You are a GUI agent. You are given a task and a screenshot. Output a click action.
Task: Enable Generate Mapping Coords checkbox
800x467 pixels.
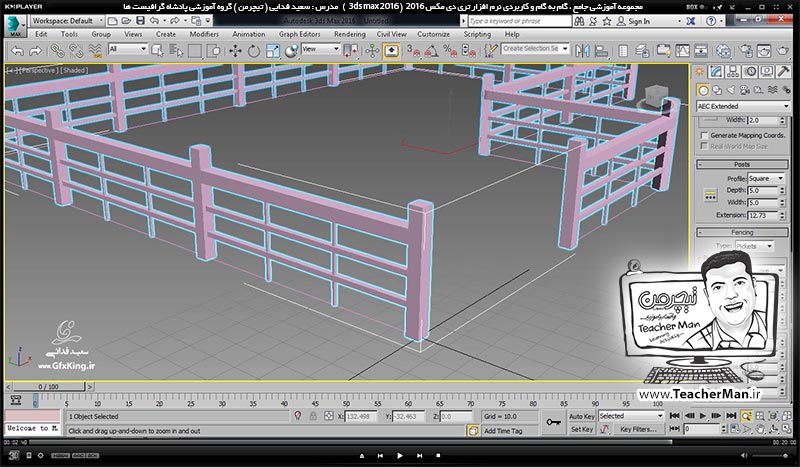click(x=704, y=135)
